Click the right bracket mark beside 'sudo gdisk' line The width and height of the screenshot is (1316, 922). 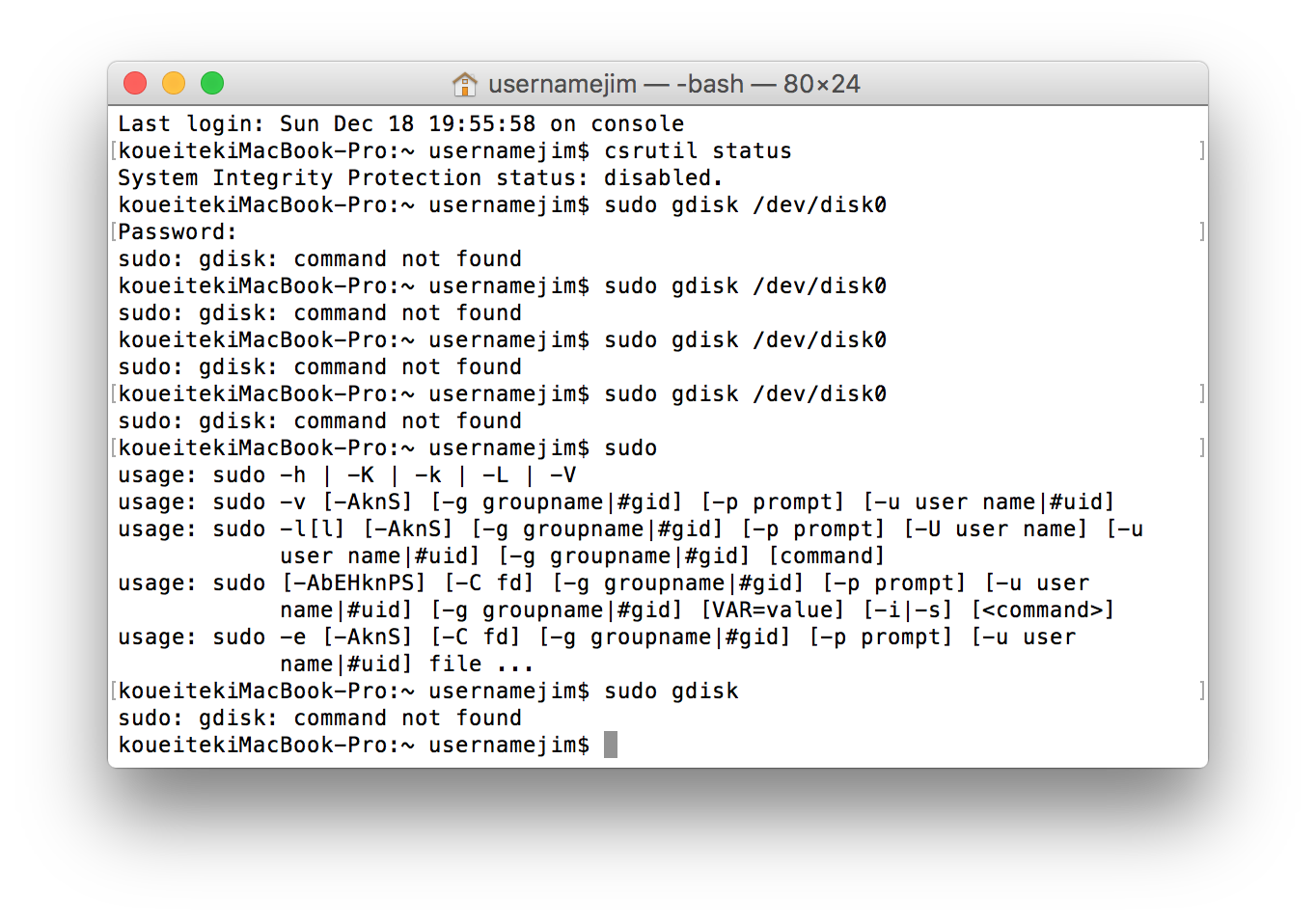coord(1201,691)
